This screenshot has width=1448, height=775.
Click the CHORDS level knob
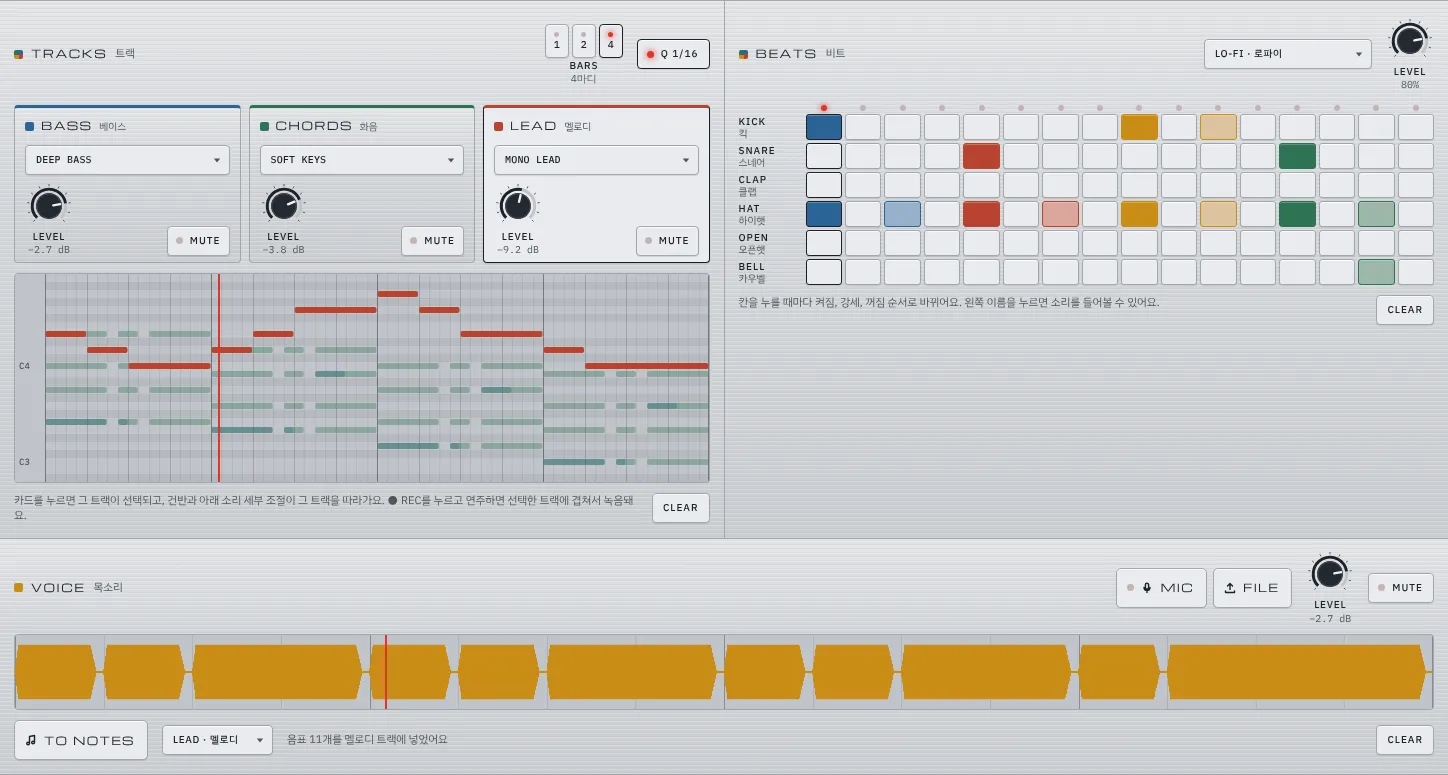(283, 205)
